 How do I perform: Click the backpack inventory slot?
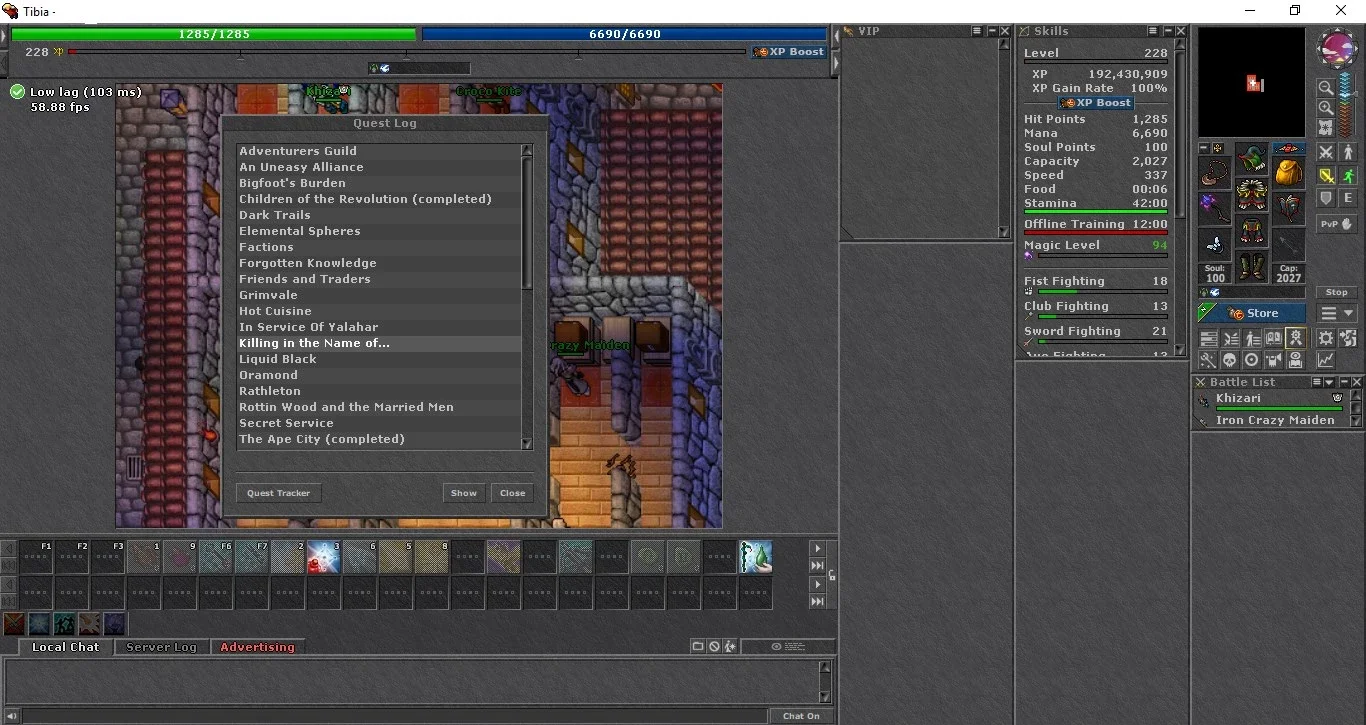(x=1289, y=172)
